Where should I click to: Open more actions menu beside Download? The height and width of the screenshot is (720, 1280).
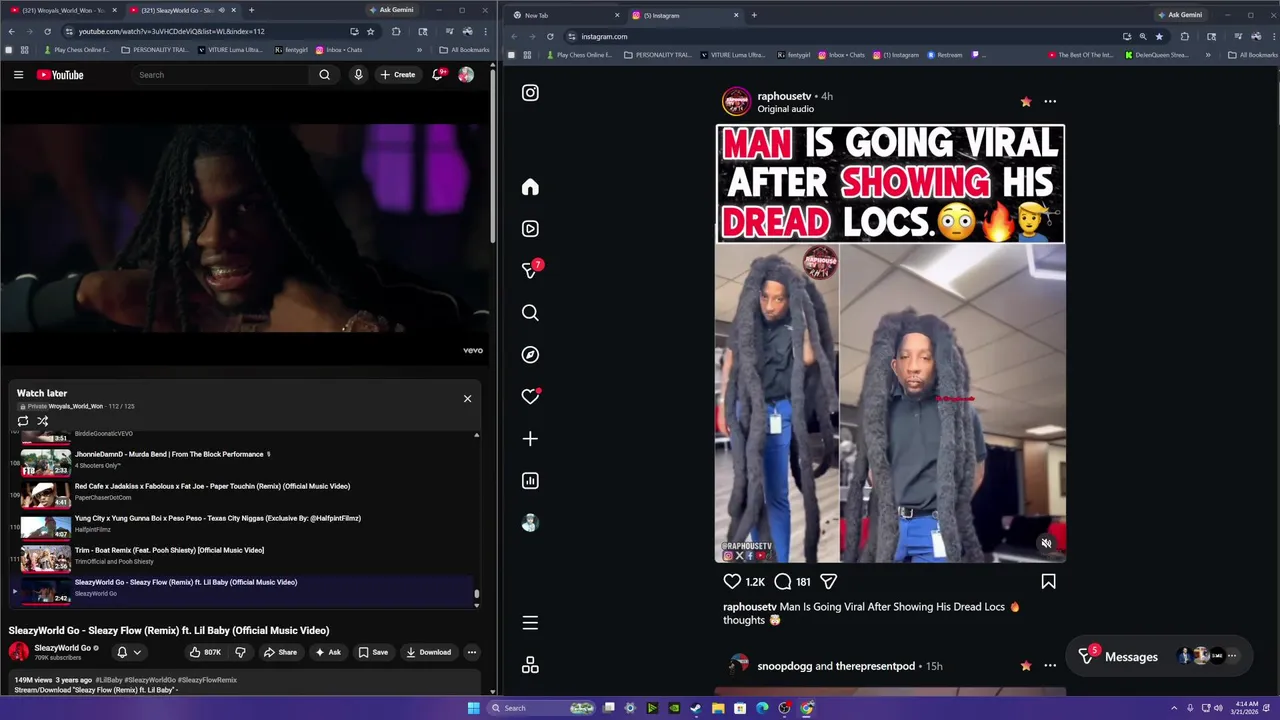472,652
